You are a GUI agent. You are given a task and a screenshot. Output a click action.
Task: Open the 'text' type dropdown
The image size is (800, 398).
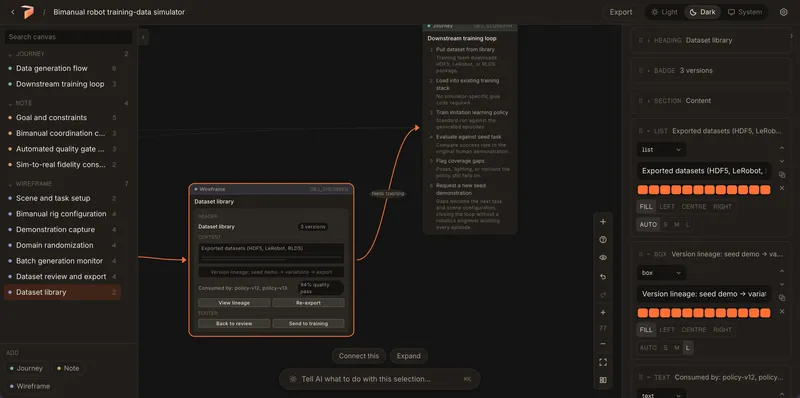click(661, 395)
